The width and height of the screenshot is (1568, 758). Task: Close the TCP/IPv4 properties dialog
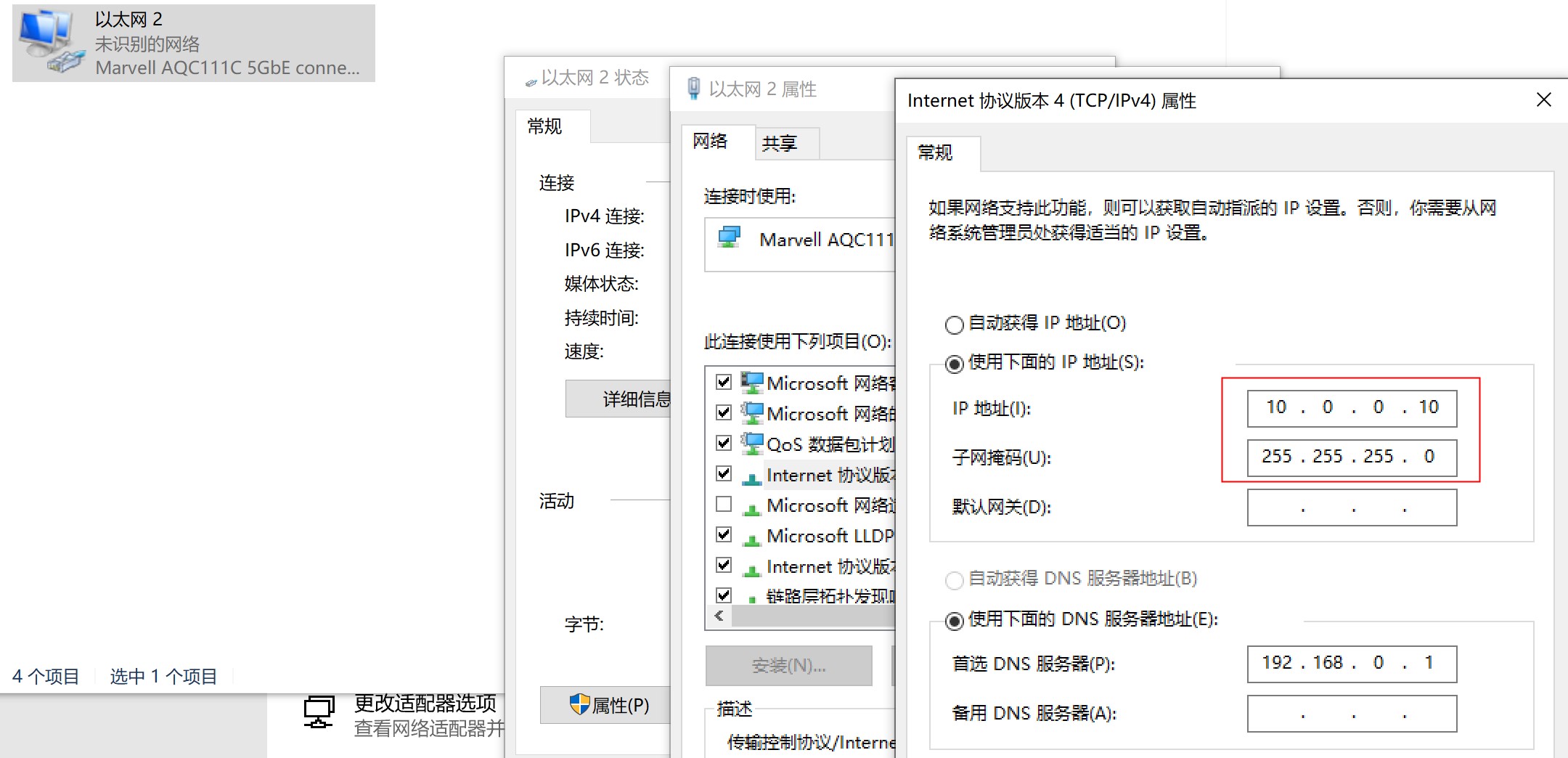click(x=1543, y=100)
